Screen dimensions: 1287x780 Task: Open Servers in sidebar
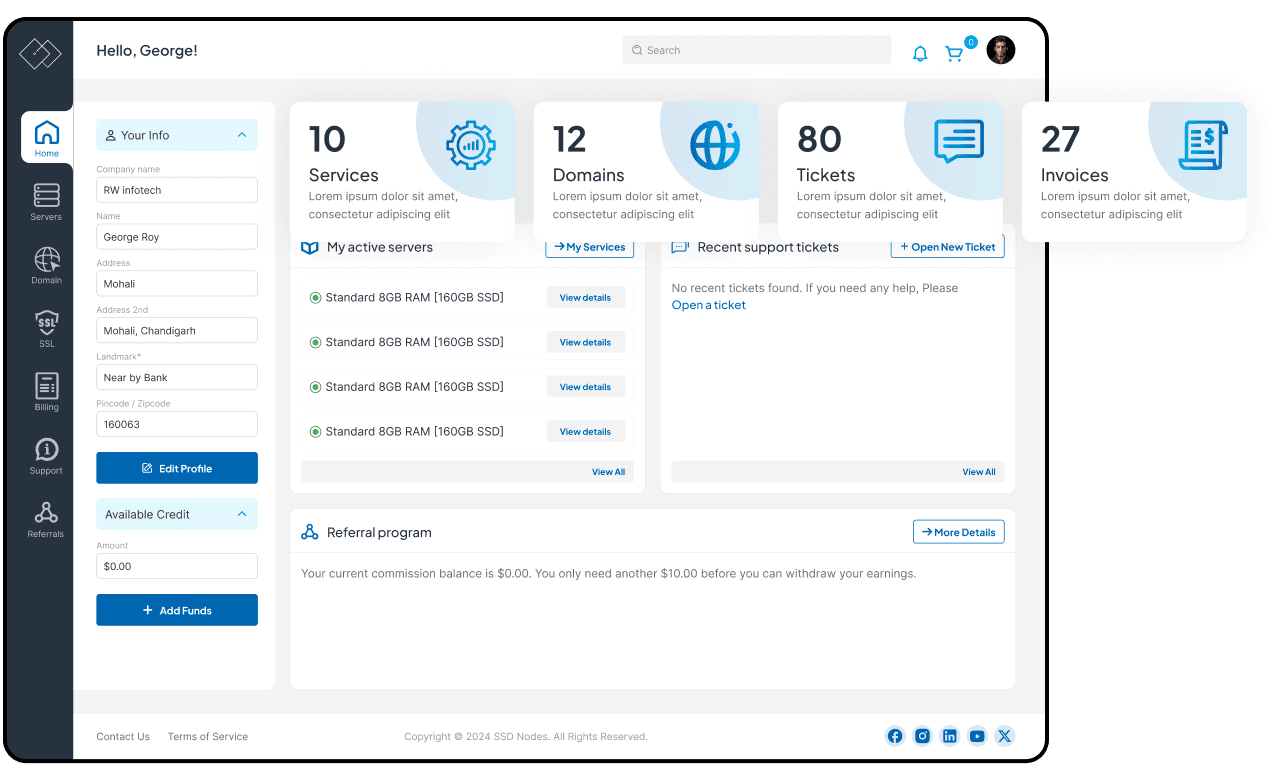point(46,201)
